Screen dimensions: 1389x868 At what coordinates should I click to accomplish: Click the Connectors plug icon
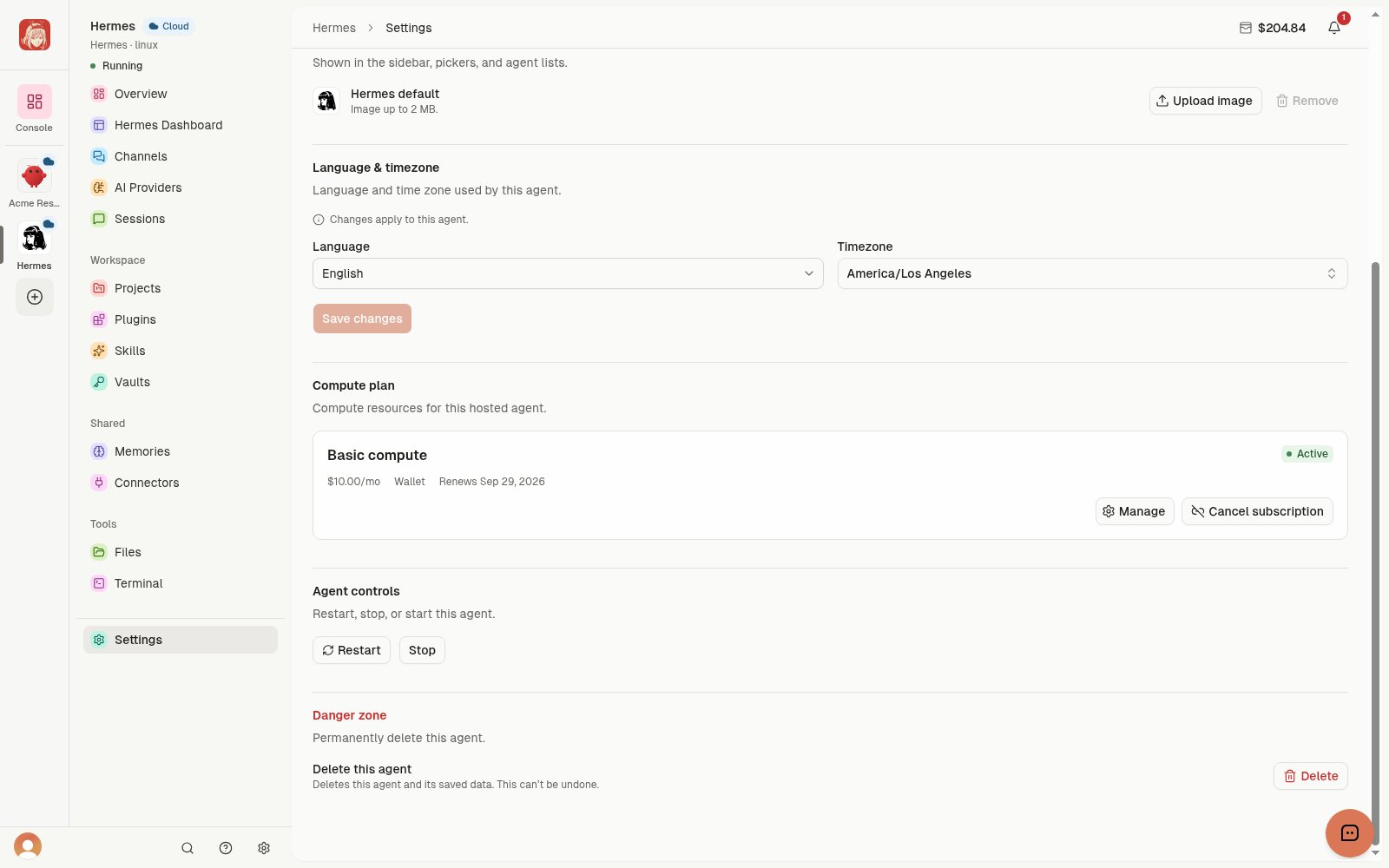[99, 483]
